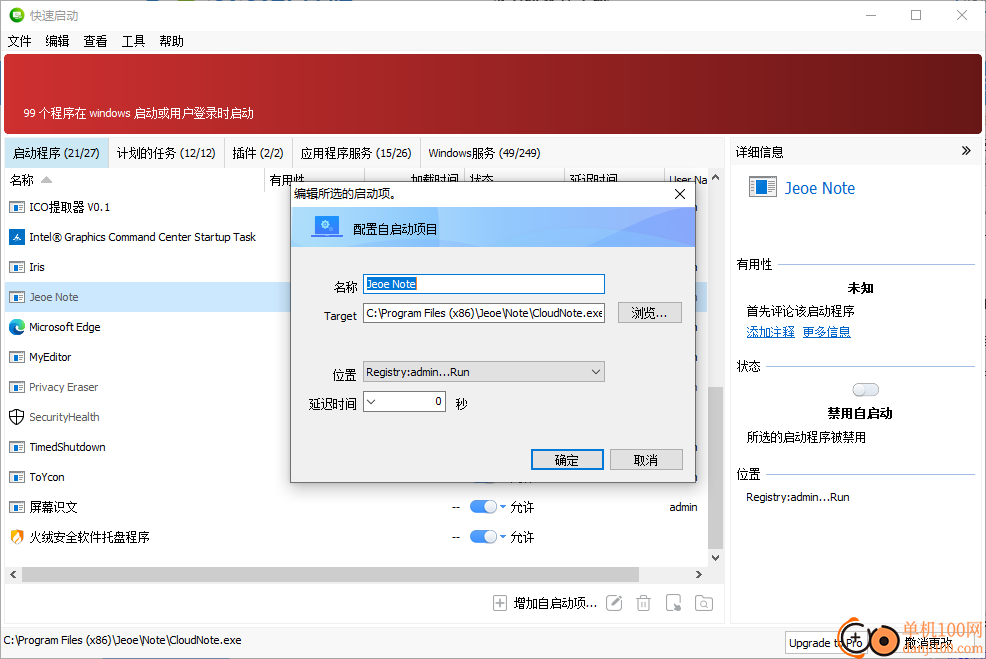Switch to 插件 (2/2) tab
Viewport: 986px width, 659px height.
pos(258,153)
